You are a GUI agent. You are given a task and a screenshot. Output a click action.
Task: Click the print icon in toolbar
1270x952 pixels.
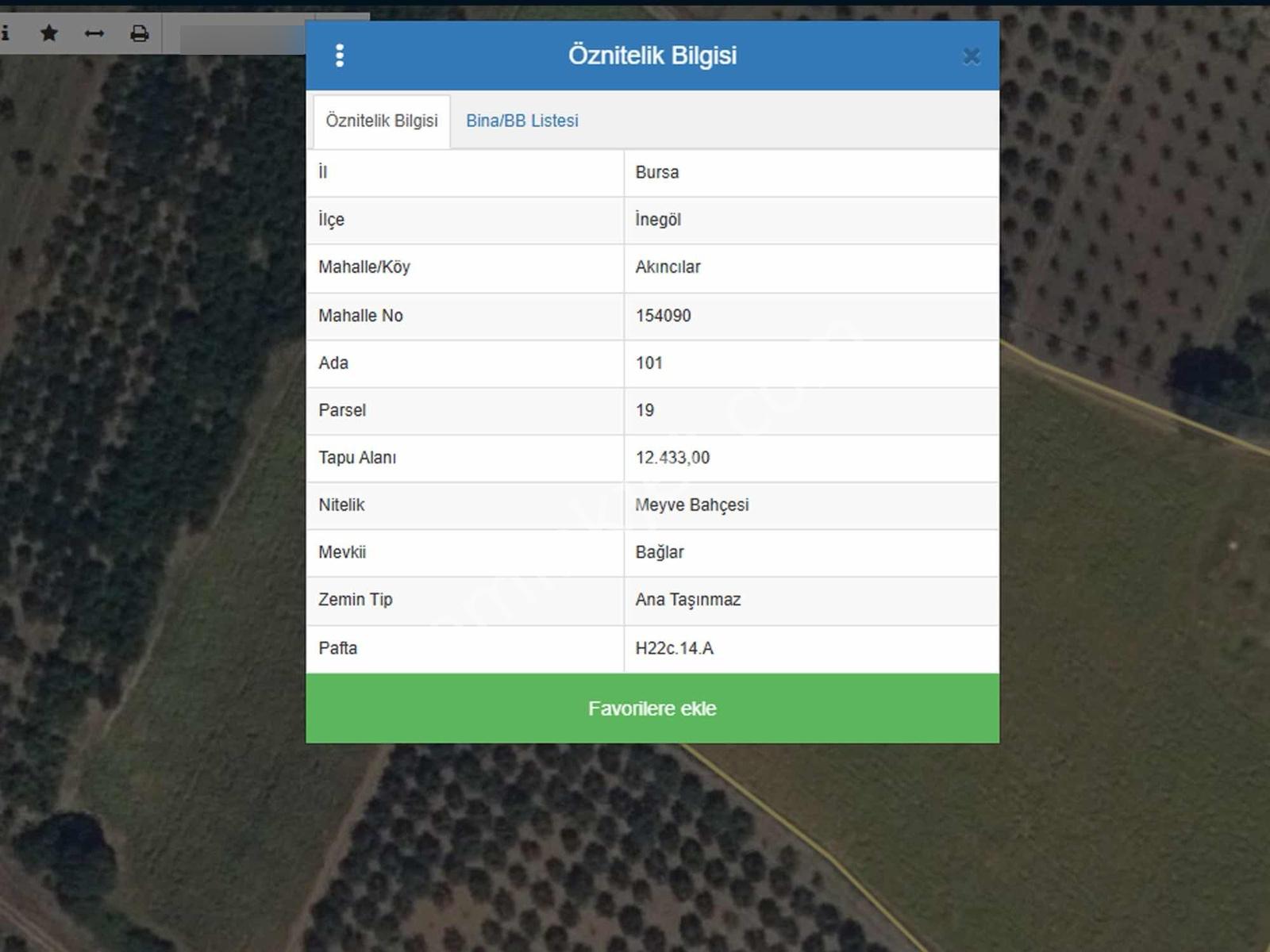pyautogui.click(x=140, y=33)
